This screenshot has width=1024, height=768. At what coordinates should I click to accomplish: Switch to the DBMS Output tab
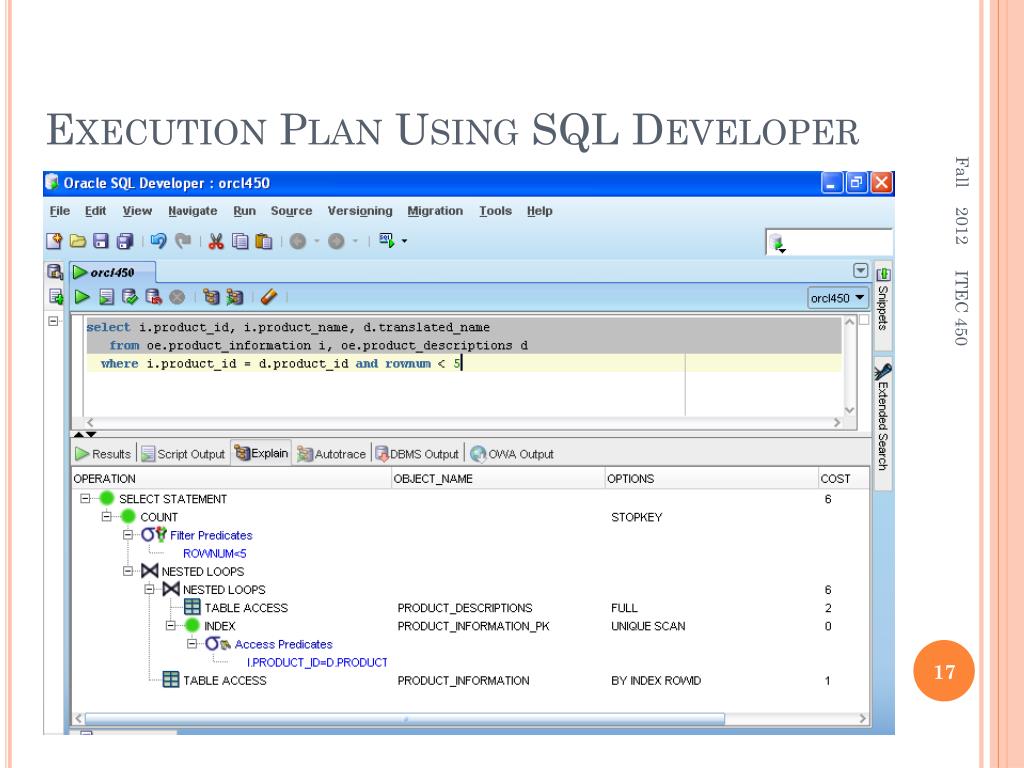tap(417, 454)
